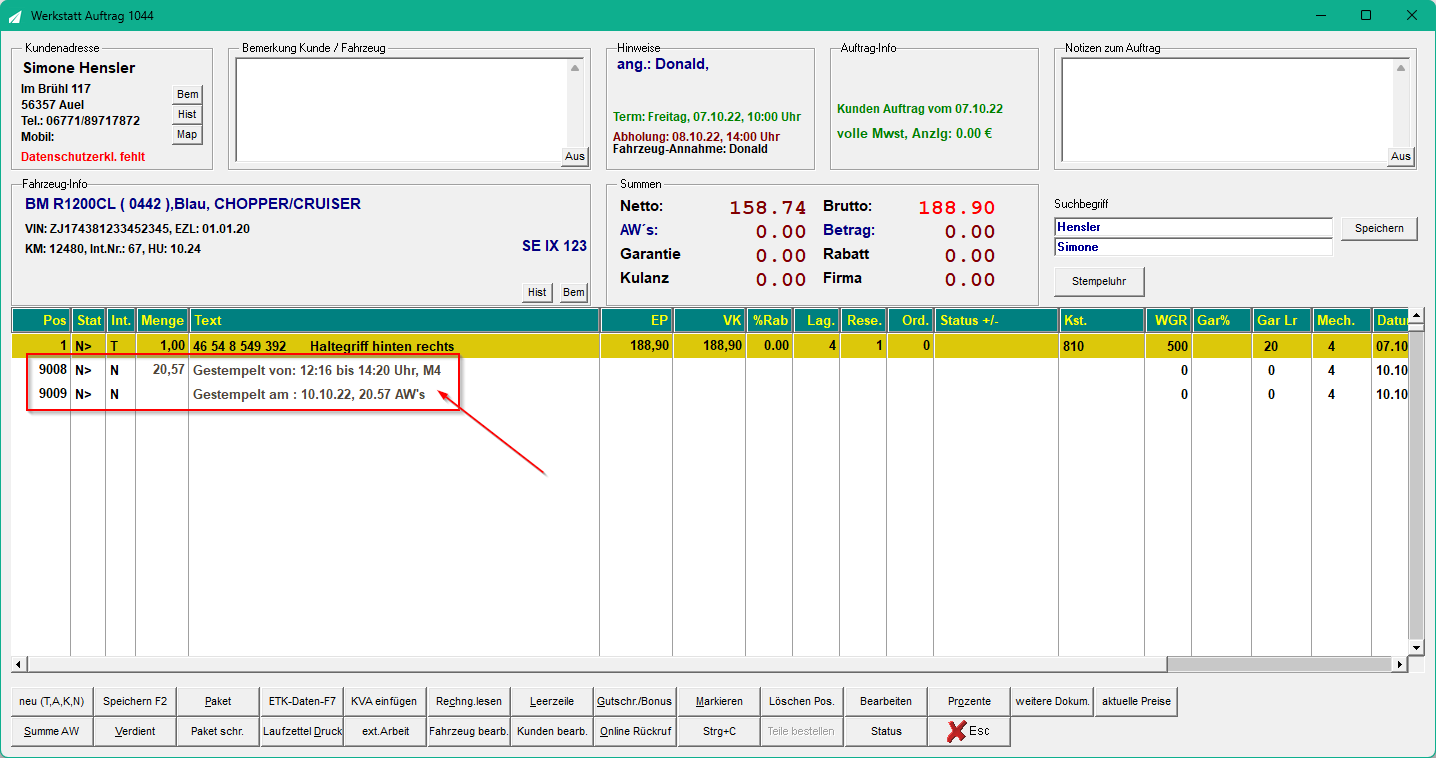1436x758 pixels.
Task: Click aktuelle Preise
Action: [x=1136, y=701]
